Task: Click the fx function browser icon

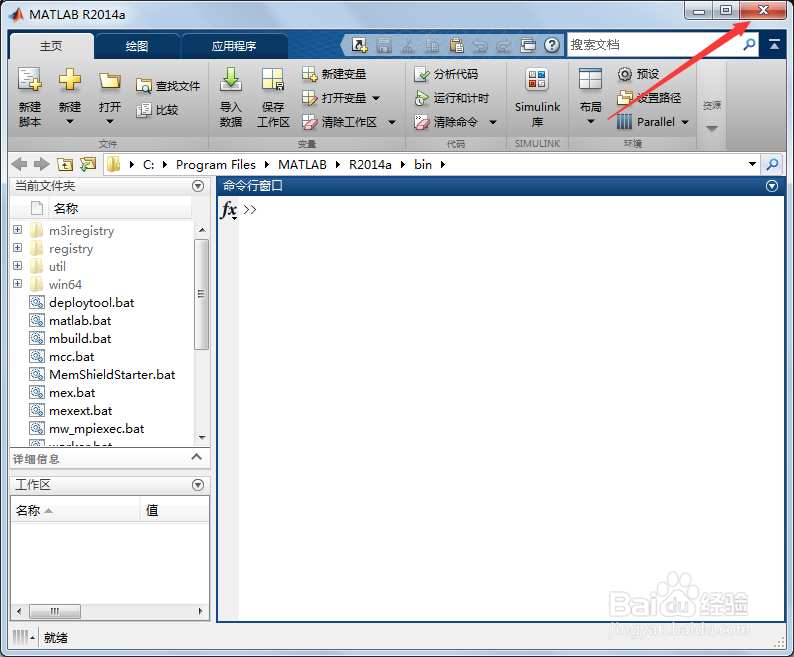Action: click(x=229, y=209)
